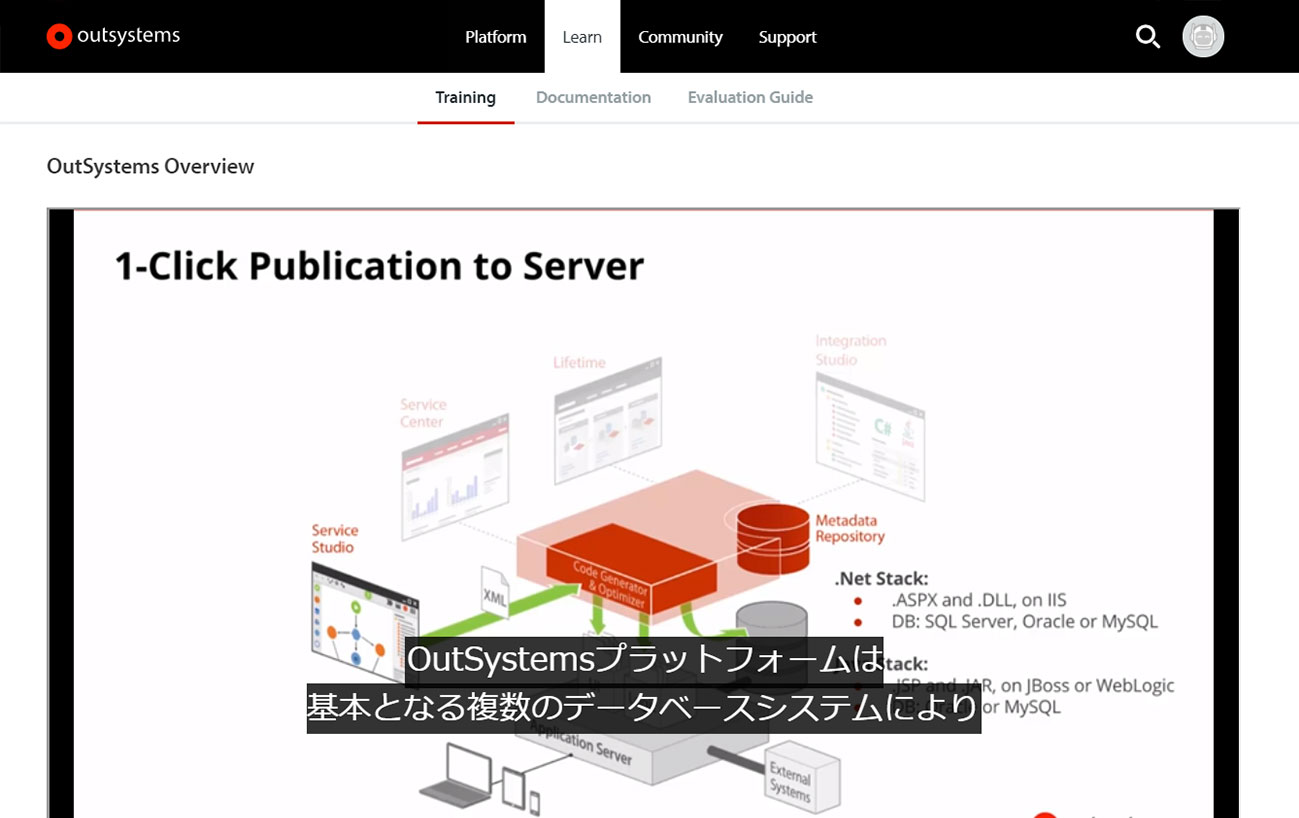The image size is (1299, 818).
Task: Click the Service Center label in video
Action: 422,413
